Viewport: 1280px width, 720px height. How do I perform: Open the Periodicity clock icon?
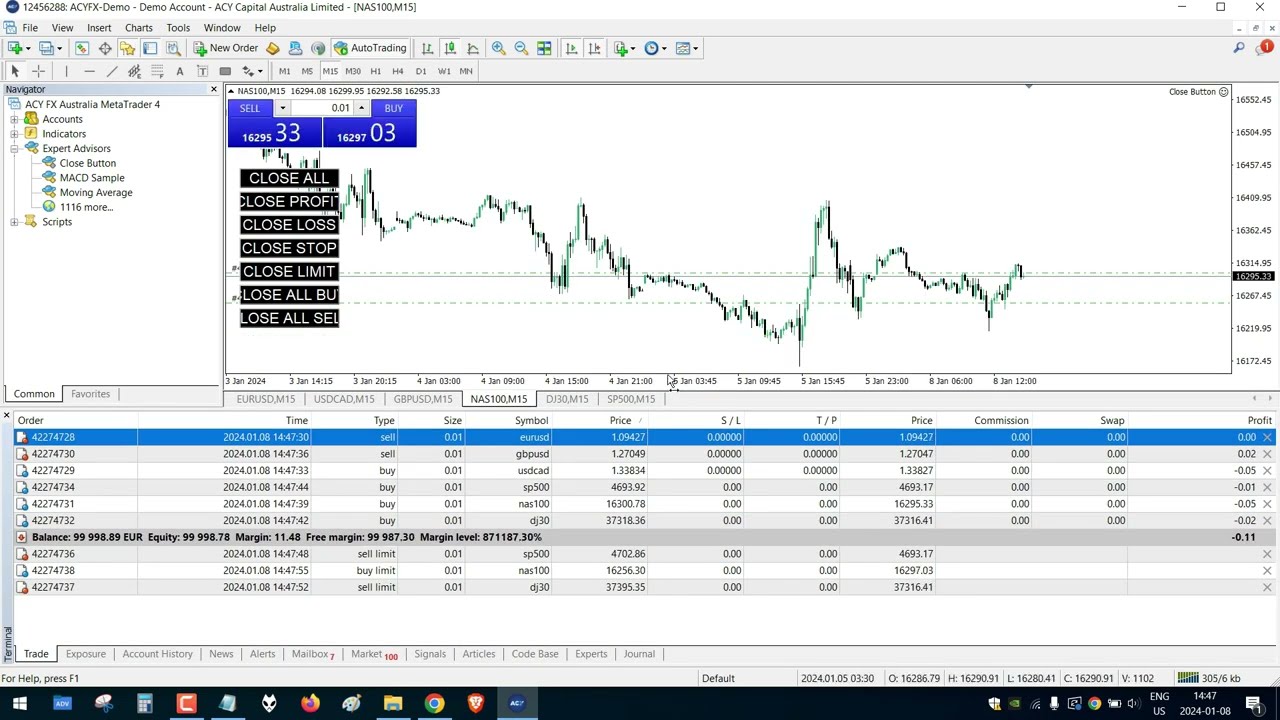[651, 48]
